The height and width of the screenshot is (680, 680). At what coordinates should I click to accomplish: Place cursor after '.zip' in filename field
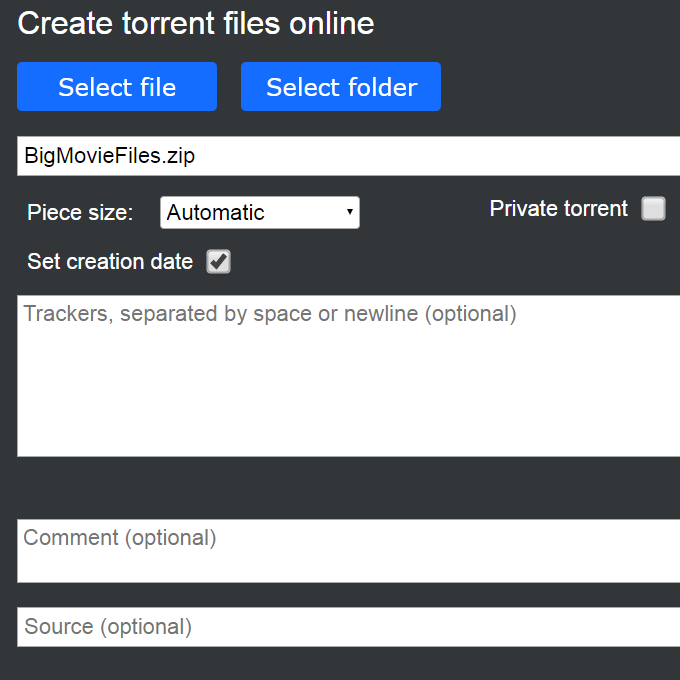pos(198,156)
